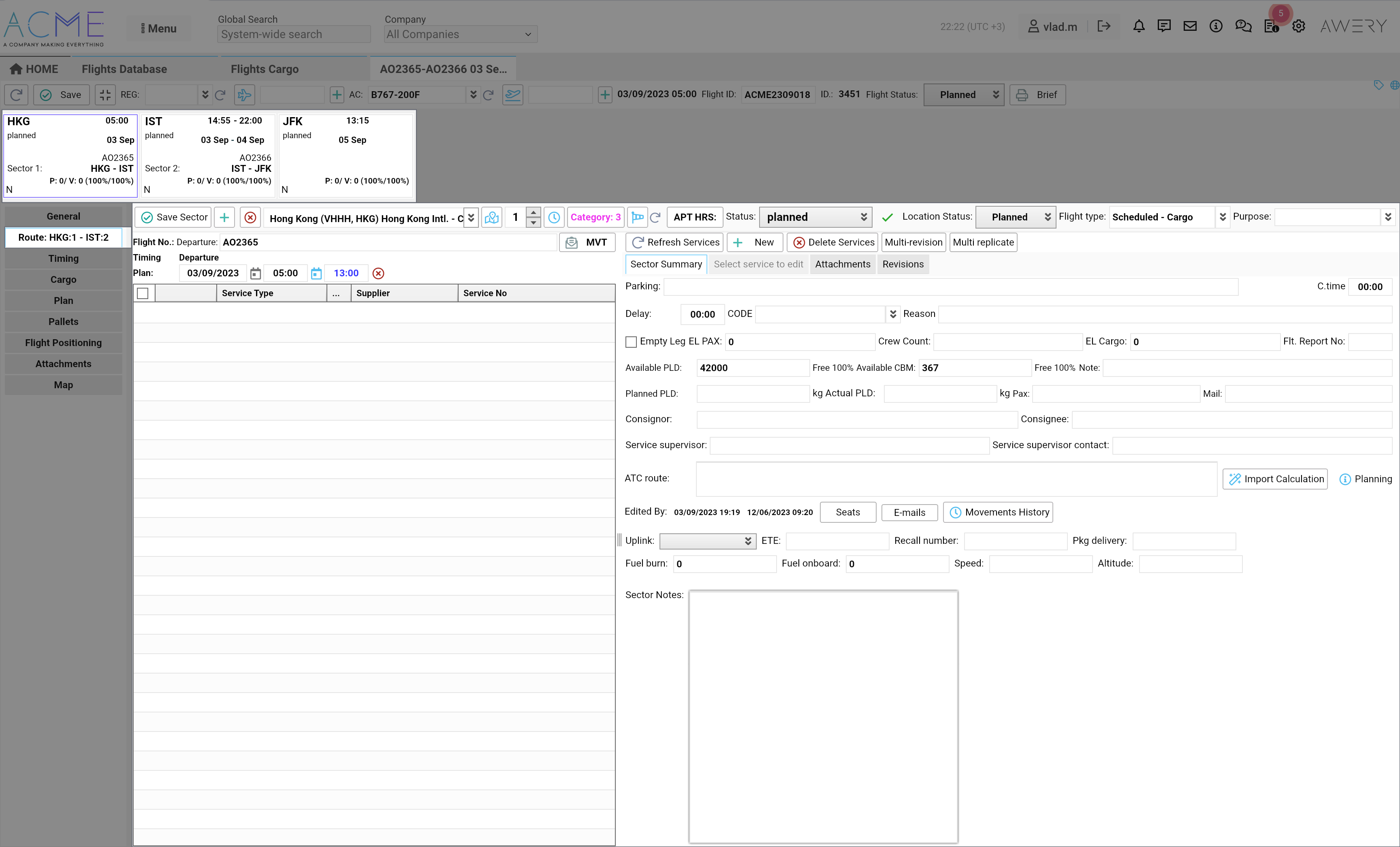1400x847 pixels.
Task: Click the notifications bell icon
Action: coord(1139,26)
